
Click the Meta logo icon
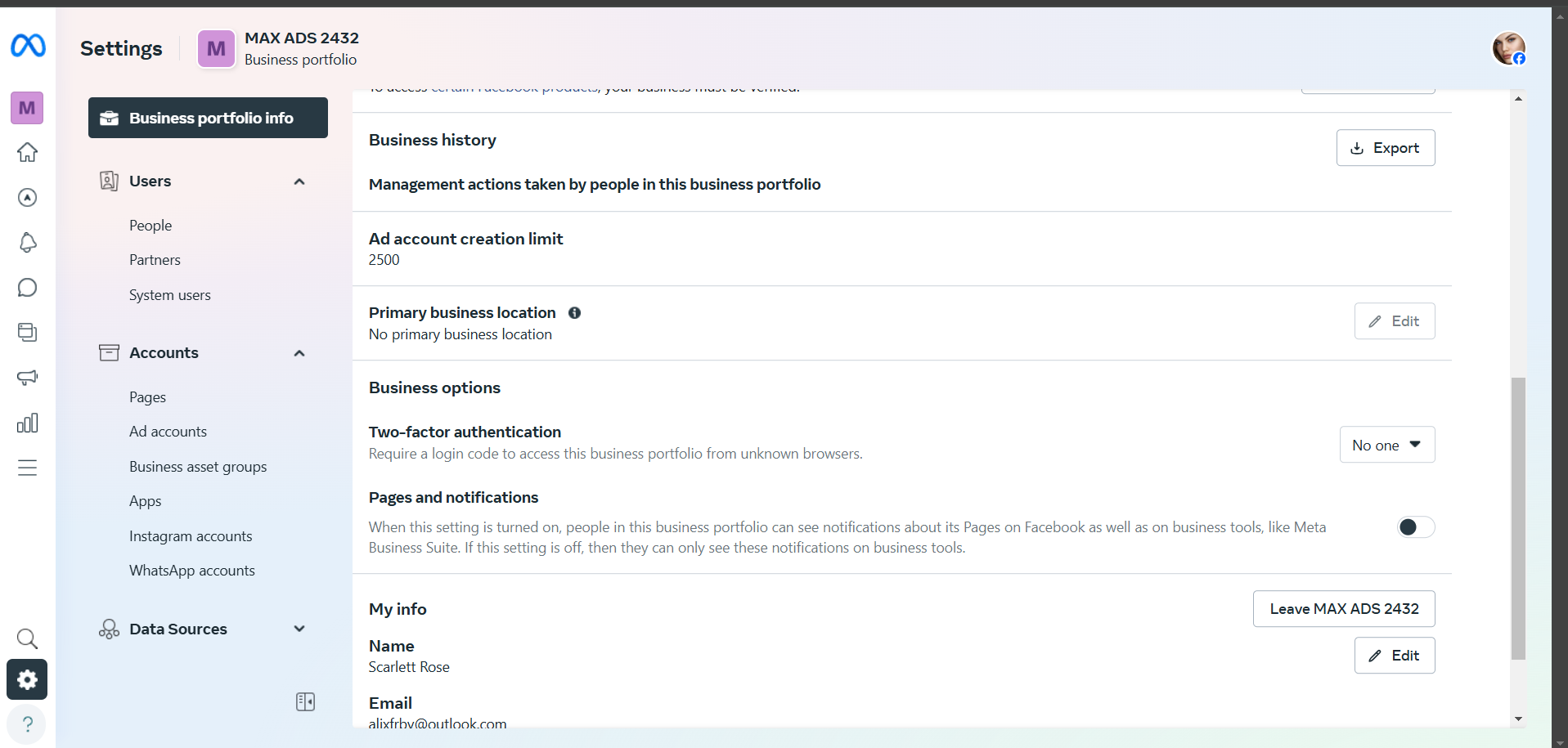(28, 46)
